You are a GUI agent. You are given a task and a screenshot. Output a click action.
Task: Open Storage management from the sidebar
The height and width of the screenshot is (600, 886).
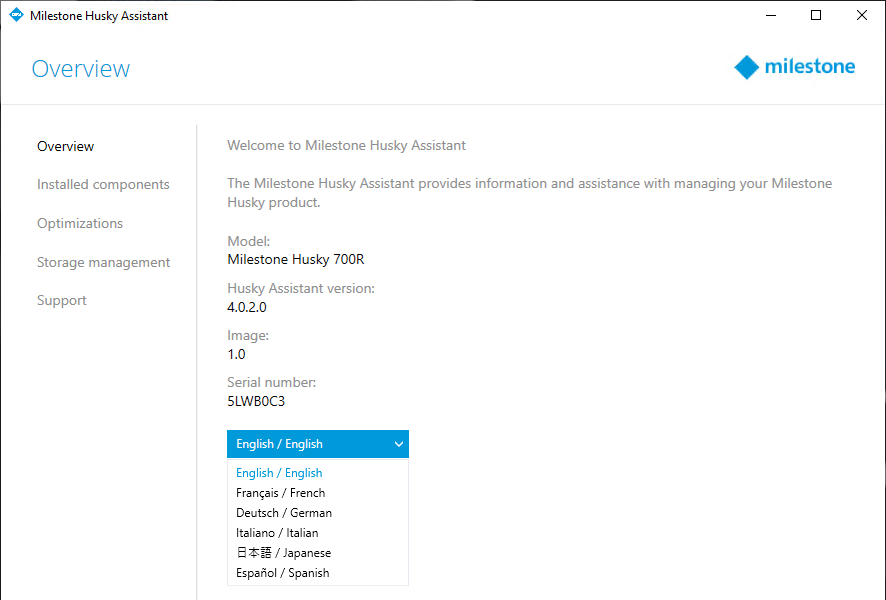coord(103,263)
